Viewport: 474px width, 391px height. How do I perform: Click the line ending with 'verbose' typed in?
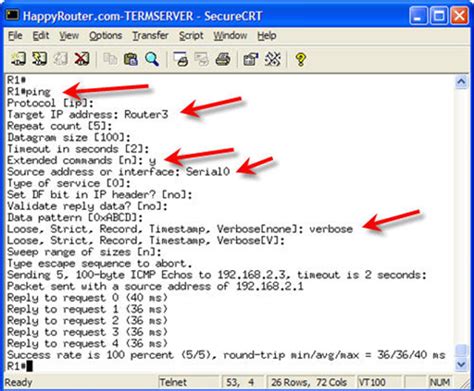point(180,229)
